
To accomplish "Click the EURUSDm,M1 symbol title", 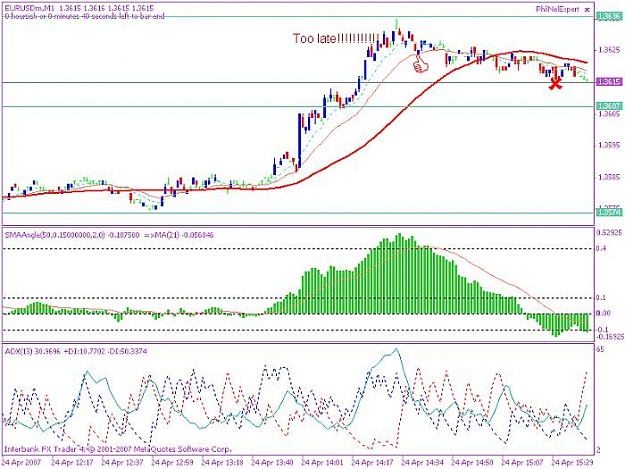I will pyautogui.click(x=30, y=8).
